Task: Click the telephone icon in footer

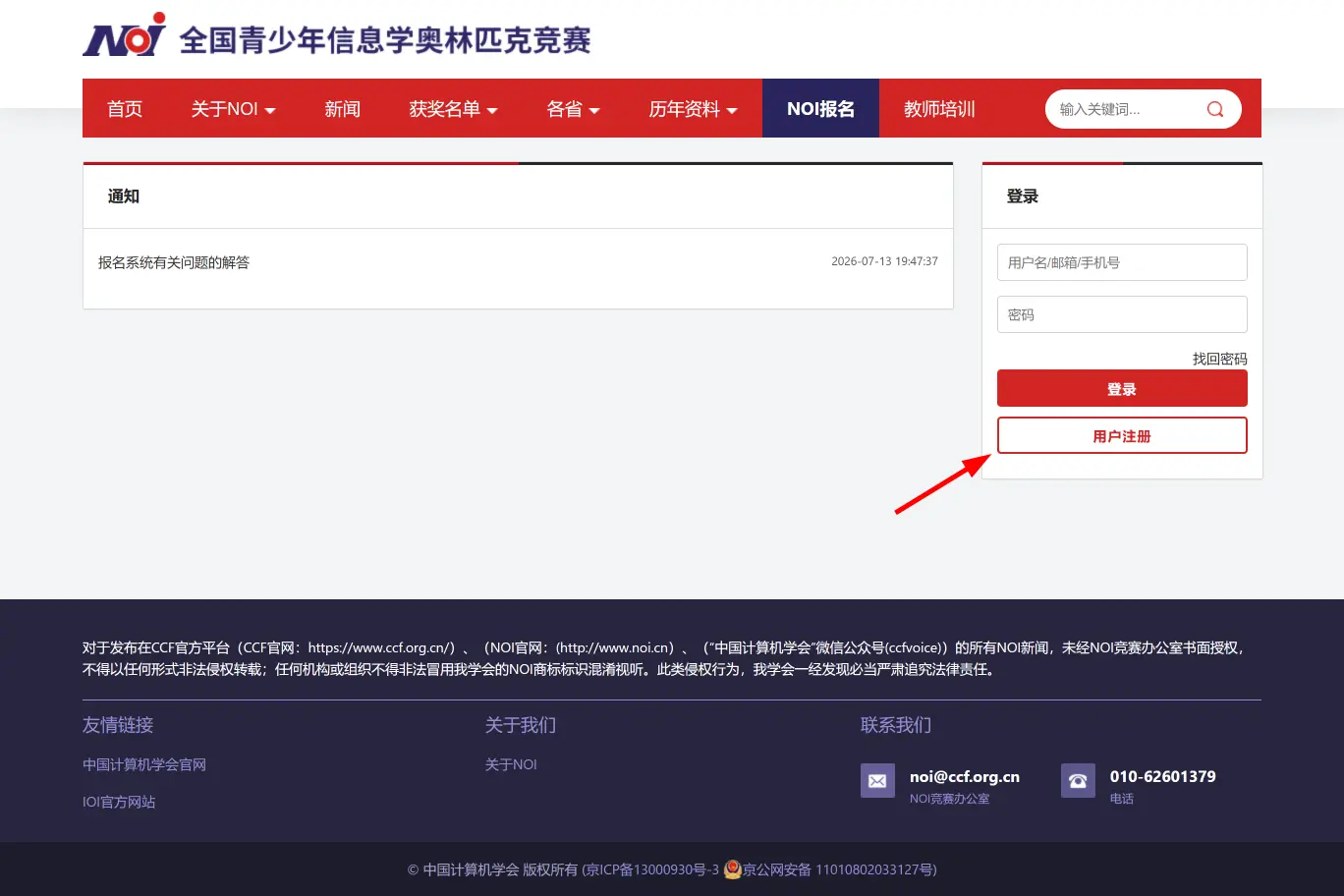Action: 1078,781
